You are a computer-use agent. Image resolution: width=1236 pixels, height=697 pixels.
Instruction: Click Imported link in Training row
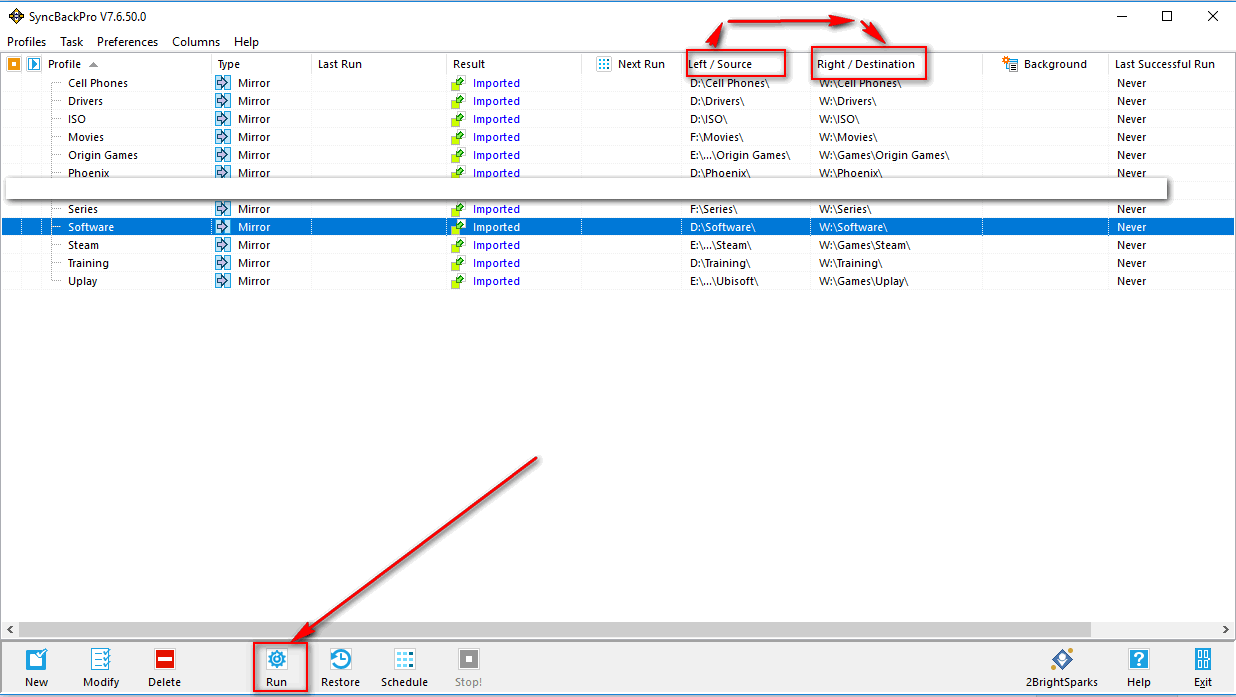(496, 263)
